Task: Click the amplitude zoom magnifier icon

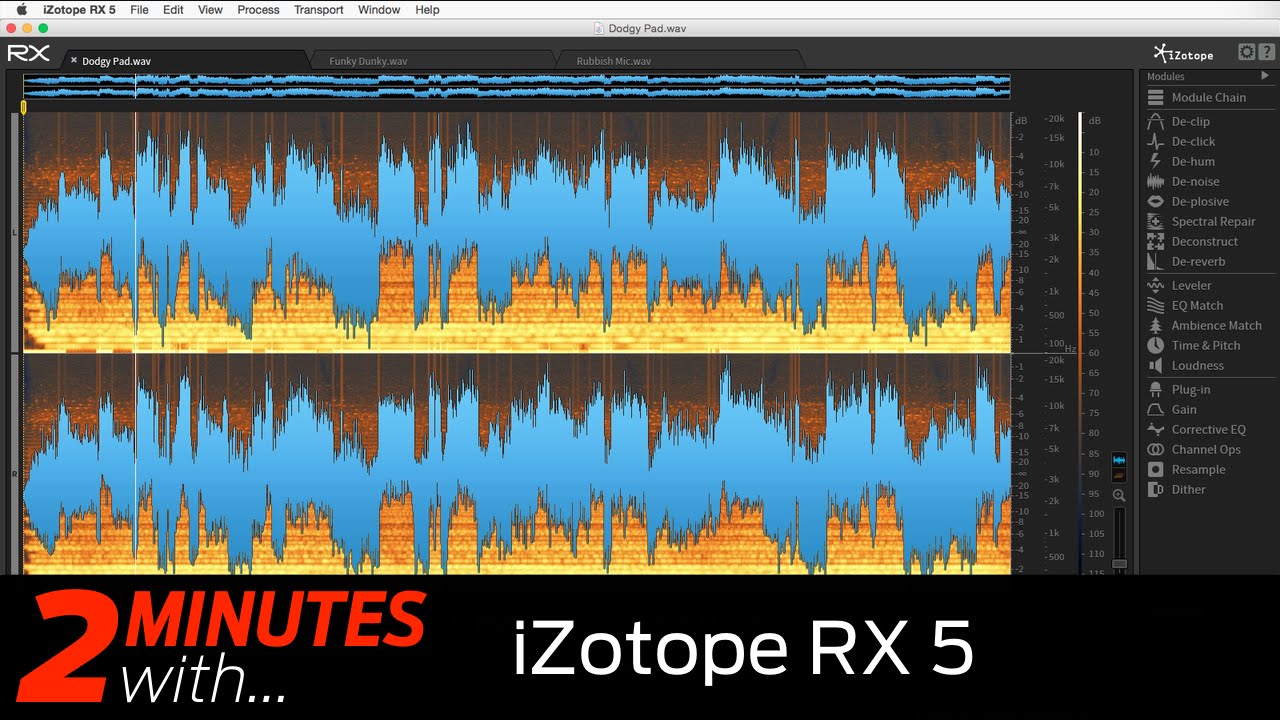Action: (x=1119, y=495)
